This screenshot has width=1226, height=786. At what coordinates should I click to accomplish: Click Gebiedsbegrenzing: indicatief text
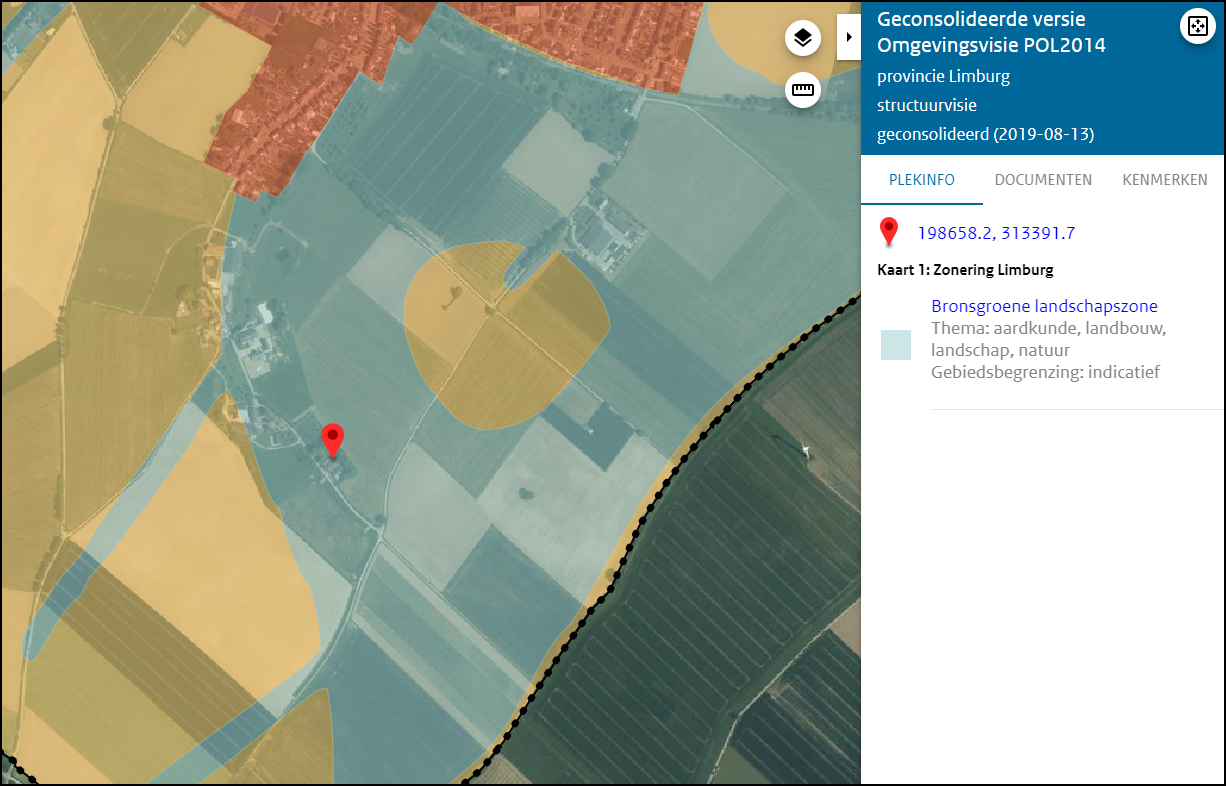click(1045, 373)
